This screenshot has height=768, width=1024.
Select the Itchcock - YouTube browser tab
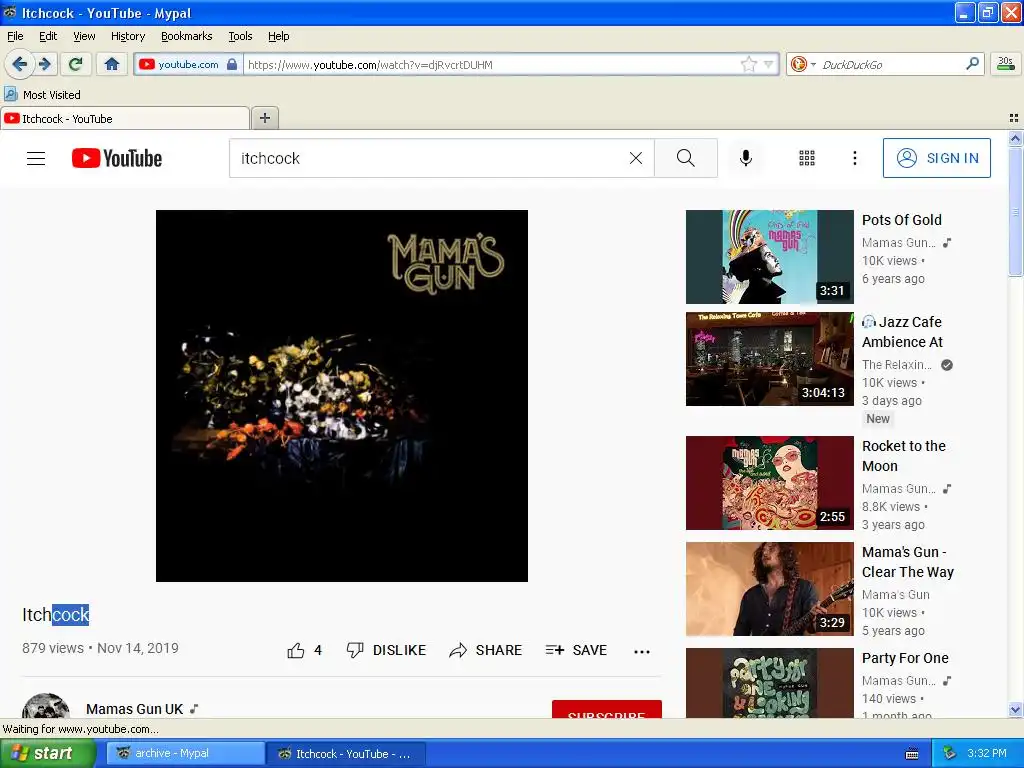pyautogui.click(x=125, y=118)
